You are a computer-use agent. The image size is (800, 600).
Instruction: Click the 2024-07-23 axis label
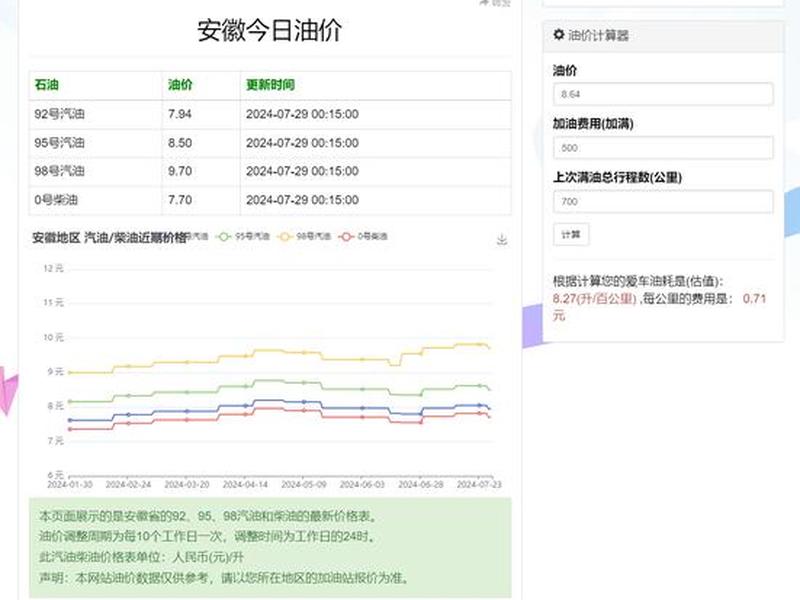pos(479,484)
